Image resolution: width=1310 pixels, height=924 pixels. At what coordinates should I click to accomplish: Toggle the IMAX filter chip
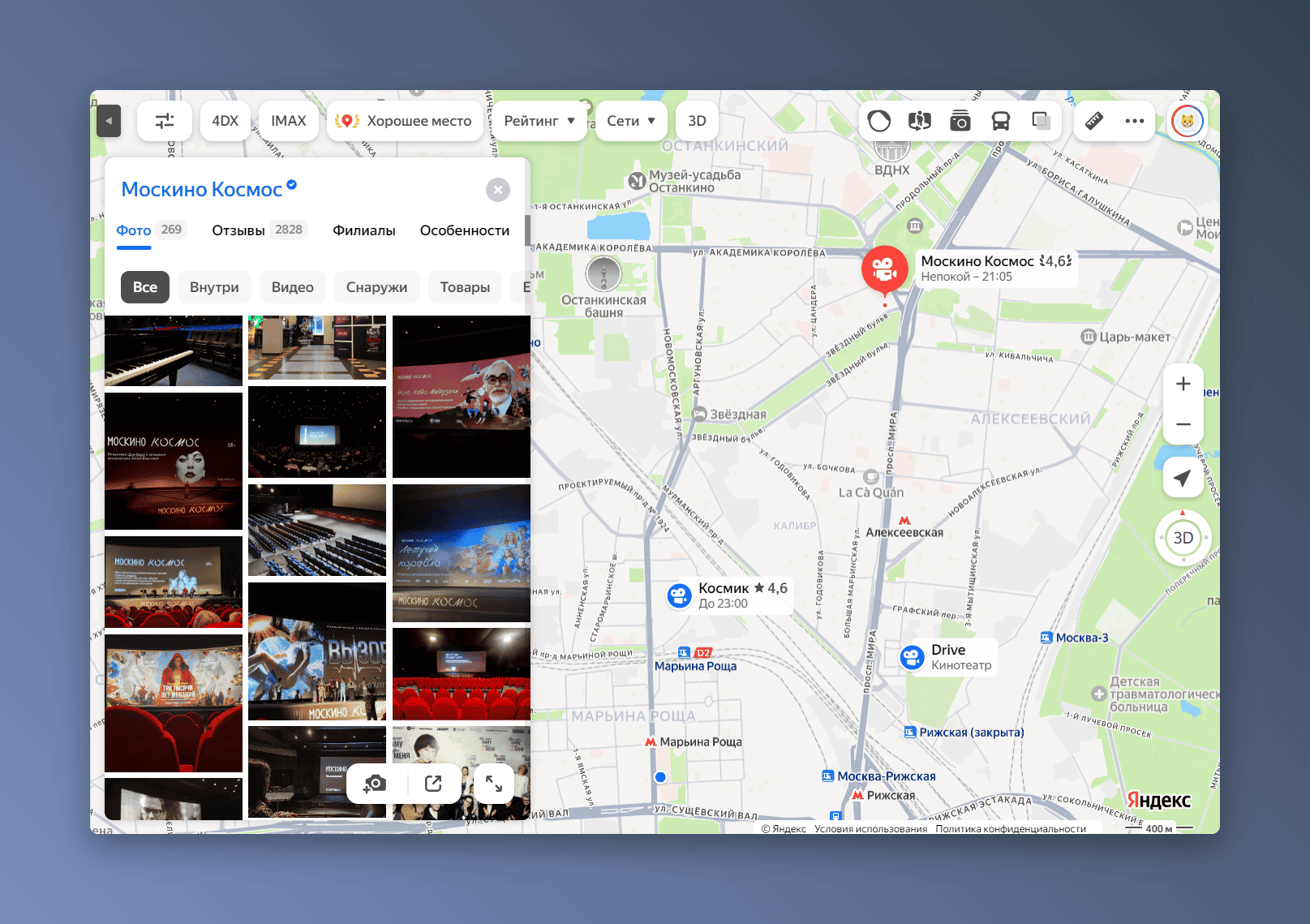coord(289,121)
